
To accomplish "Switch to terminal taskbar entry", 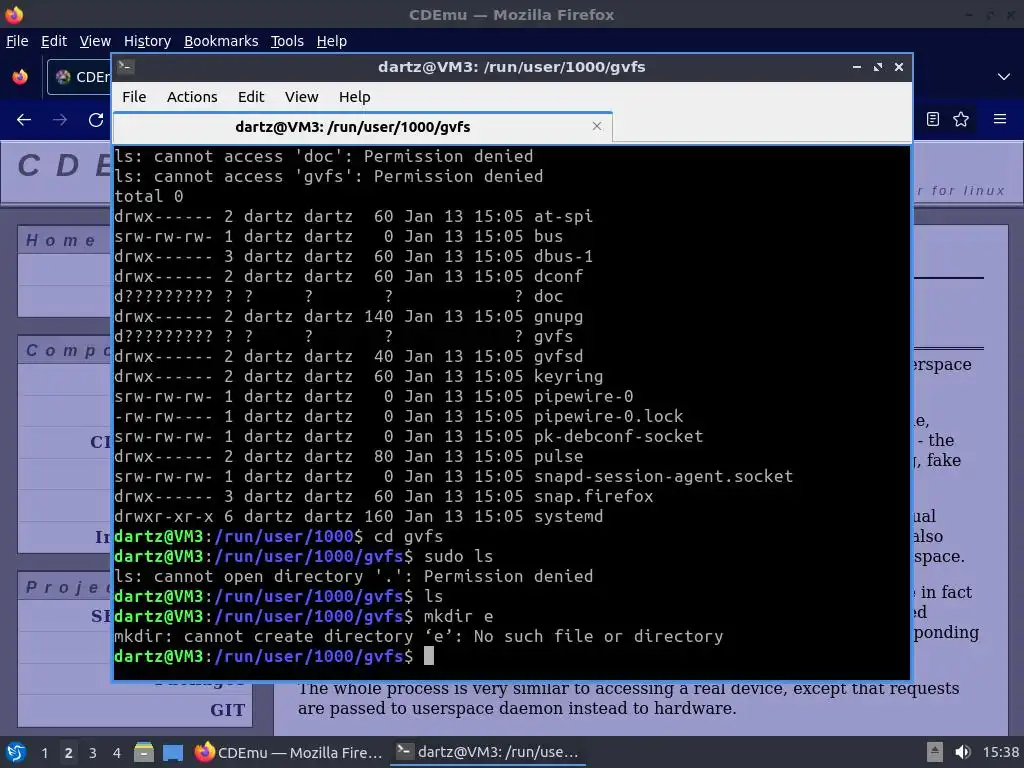I will [x=488, y=752].
